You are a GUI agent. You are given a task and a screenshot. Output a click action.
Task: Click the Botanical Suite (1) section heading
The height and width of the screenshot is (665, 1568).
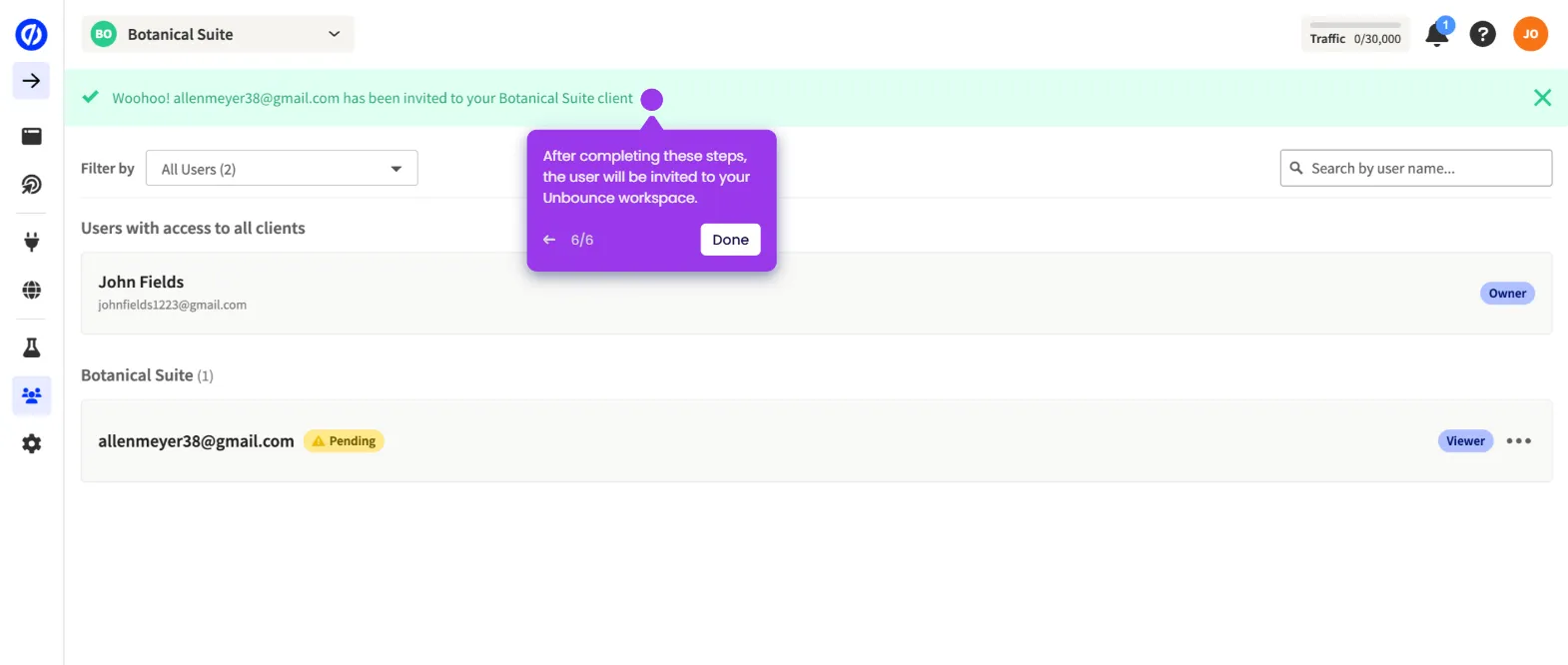tap(147, 375)
